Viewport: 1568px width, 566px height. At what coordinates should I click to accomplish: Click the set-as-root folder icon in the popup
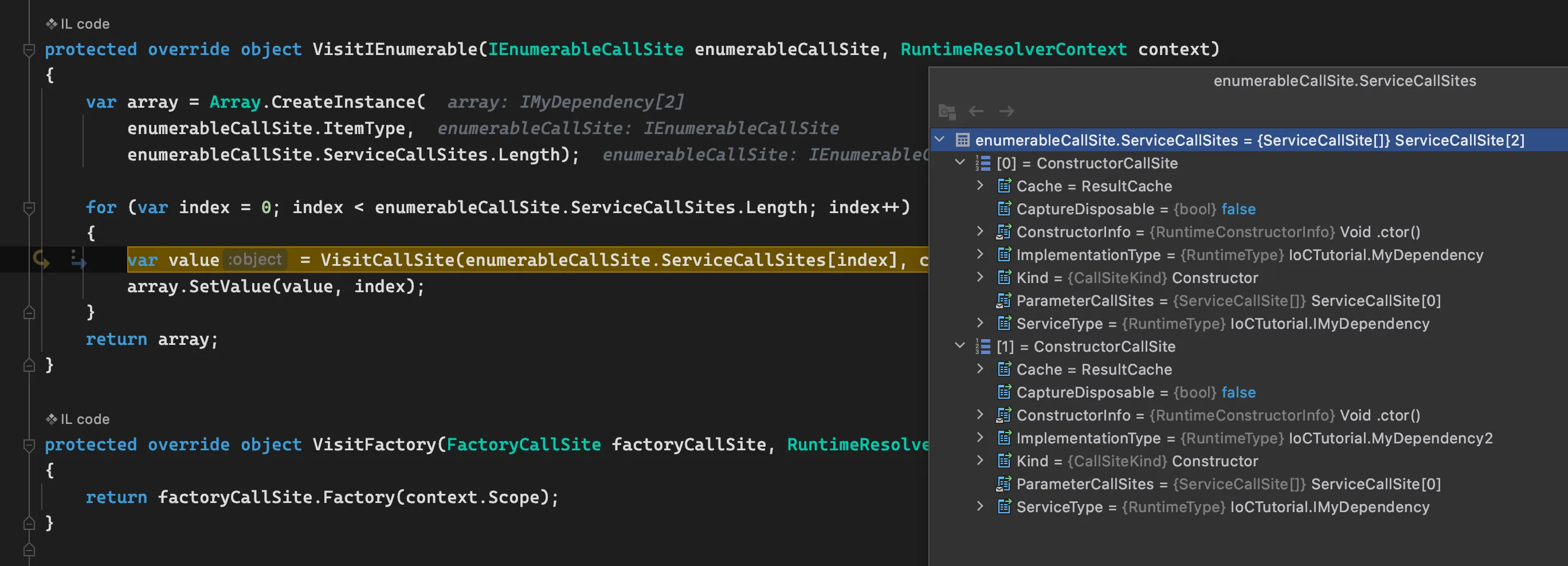point(947,112)
